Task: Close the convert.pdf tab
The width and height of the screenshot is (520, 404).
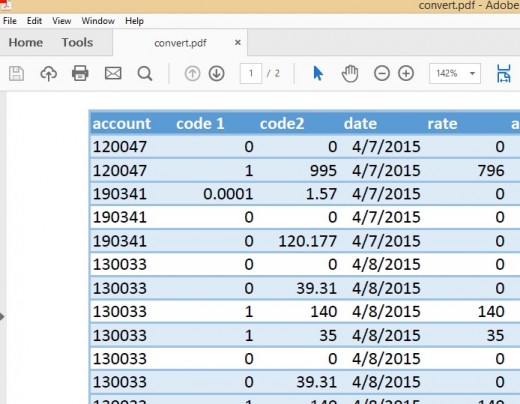Action: tap(238, 42)
